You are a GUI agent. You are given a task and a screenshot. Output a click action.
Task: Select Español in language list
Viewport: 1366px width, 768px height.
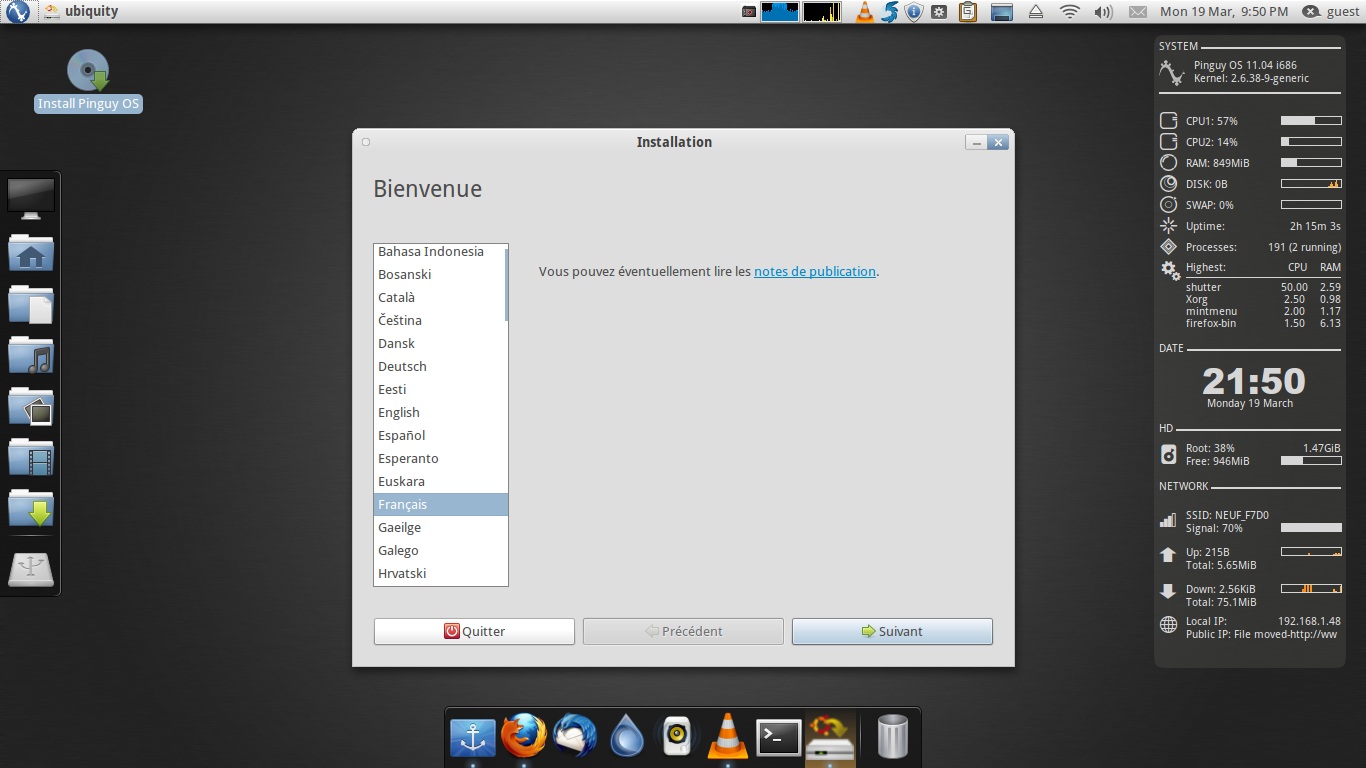click(440, 435)
